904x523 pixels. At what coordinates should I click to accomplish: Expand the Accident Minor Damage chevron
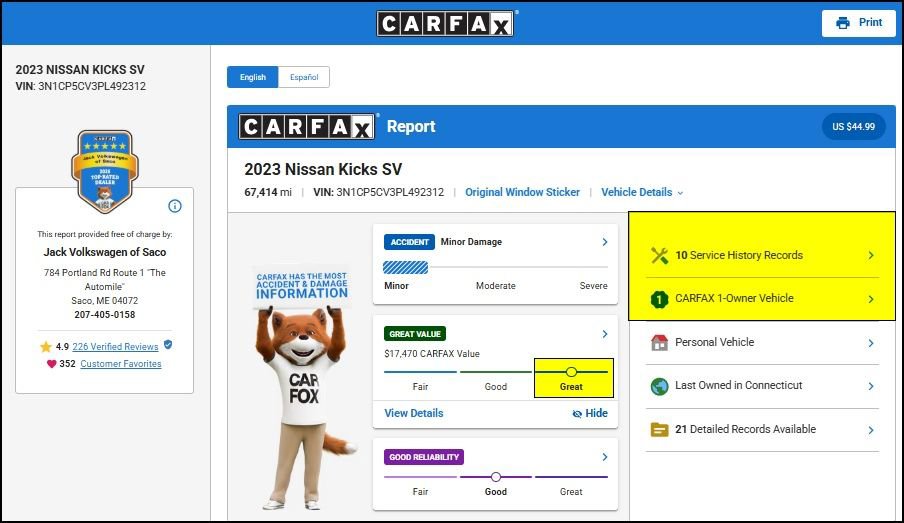point(605,242)
